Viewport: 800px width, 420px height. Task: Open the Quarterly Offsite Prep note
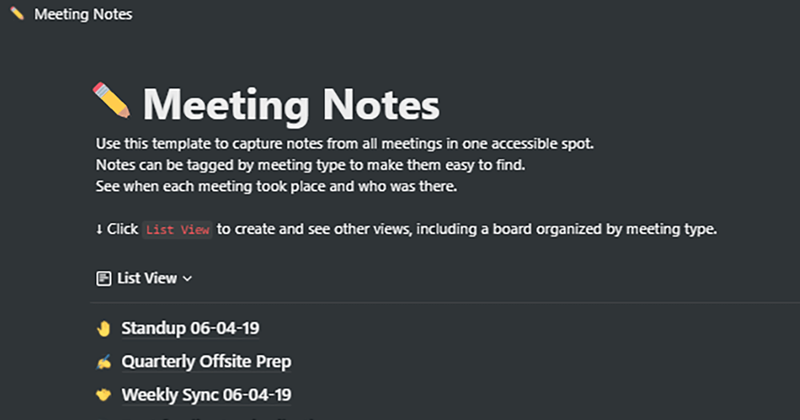point(207,361)
